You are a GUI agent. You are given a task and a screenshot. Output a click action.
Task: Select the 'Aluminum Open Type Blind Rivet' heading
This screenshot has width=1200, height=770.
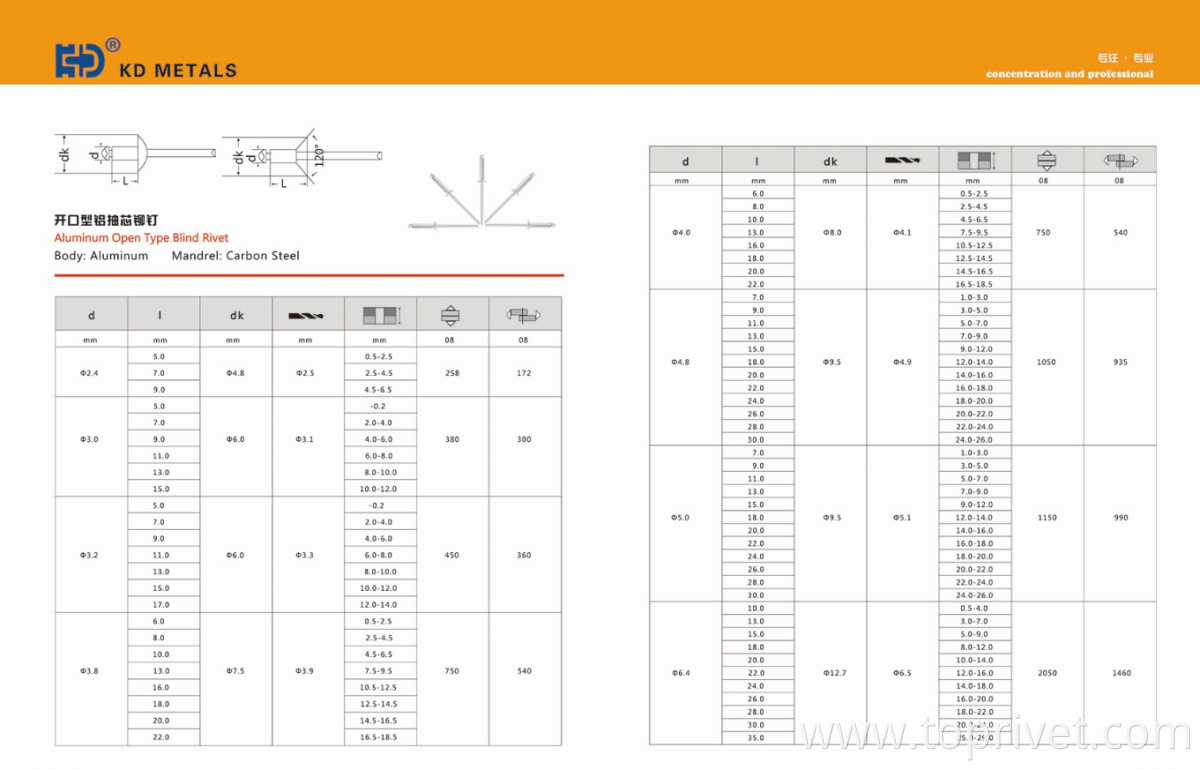click(x=141, y=238)
